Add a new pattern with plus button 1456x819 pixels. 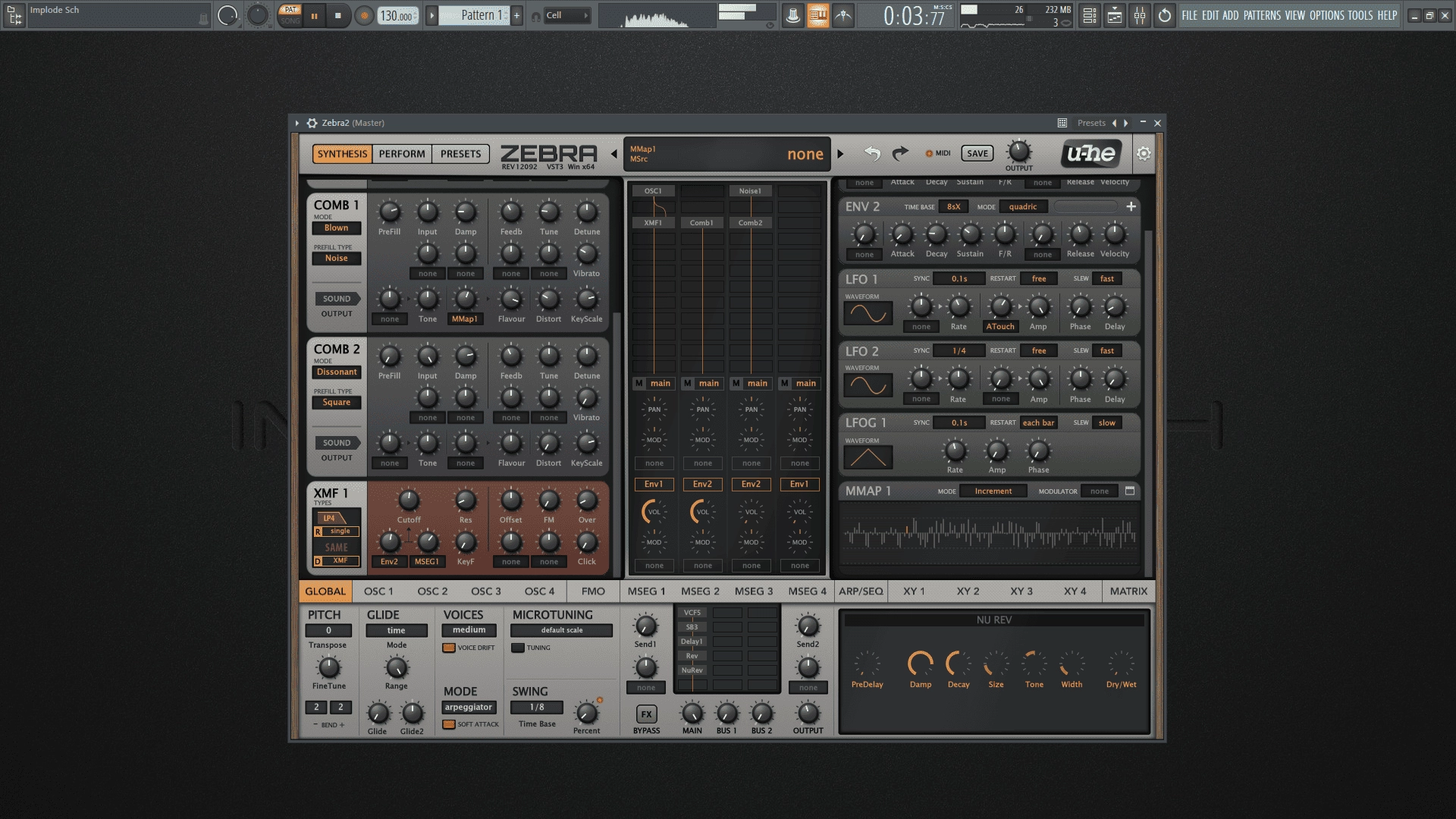(517, 15)
